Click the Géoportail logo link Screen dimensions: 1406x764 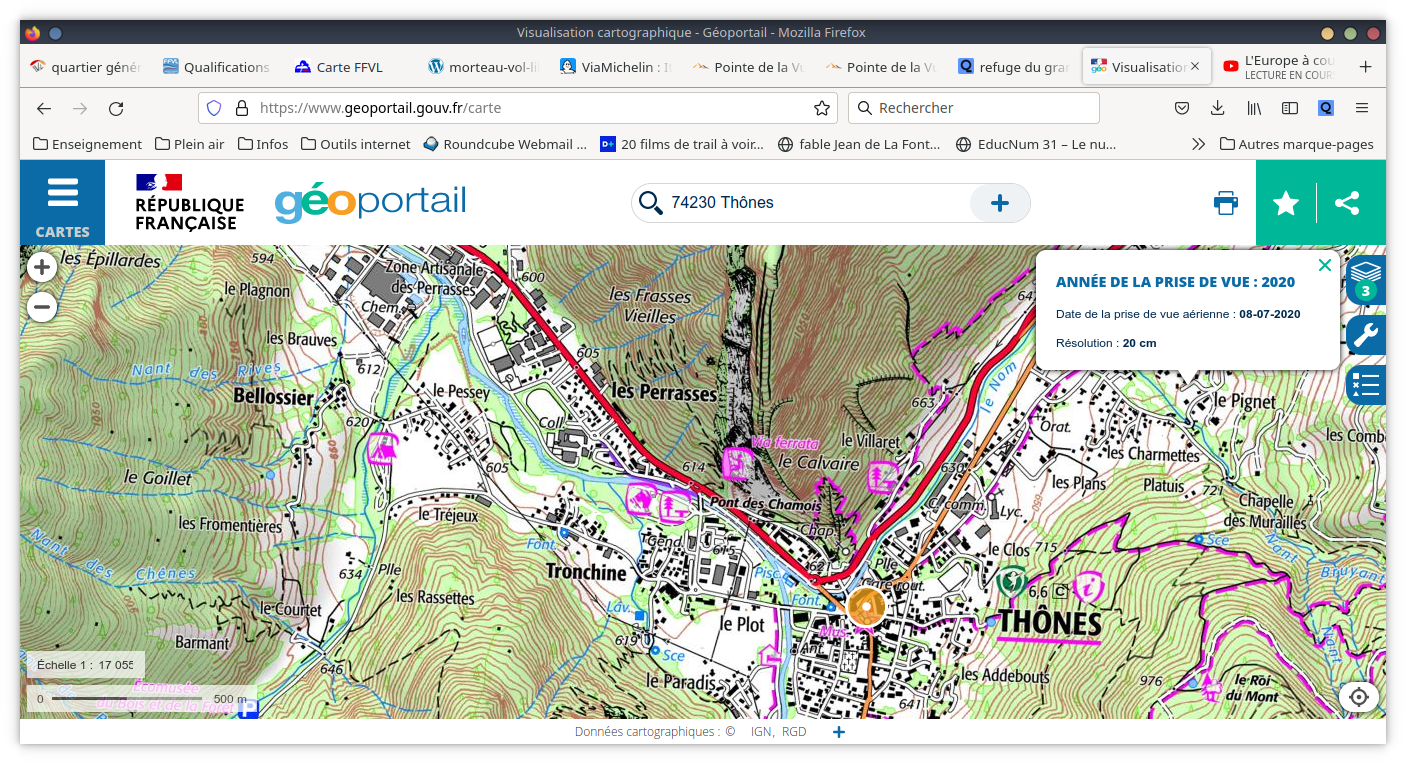pos(370,203)
